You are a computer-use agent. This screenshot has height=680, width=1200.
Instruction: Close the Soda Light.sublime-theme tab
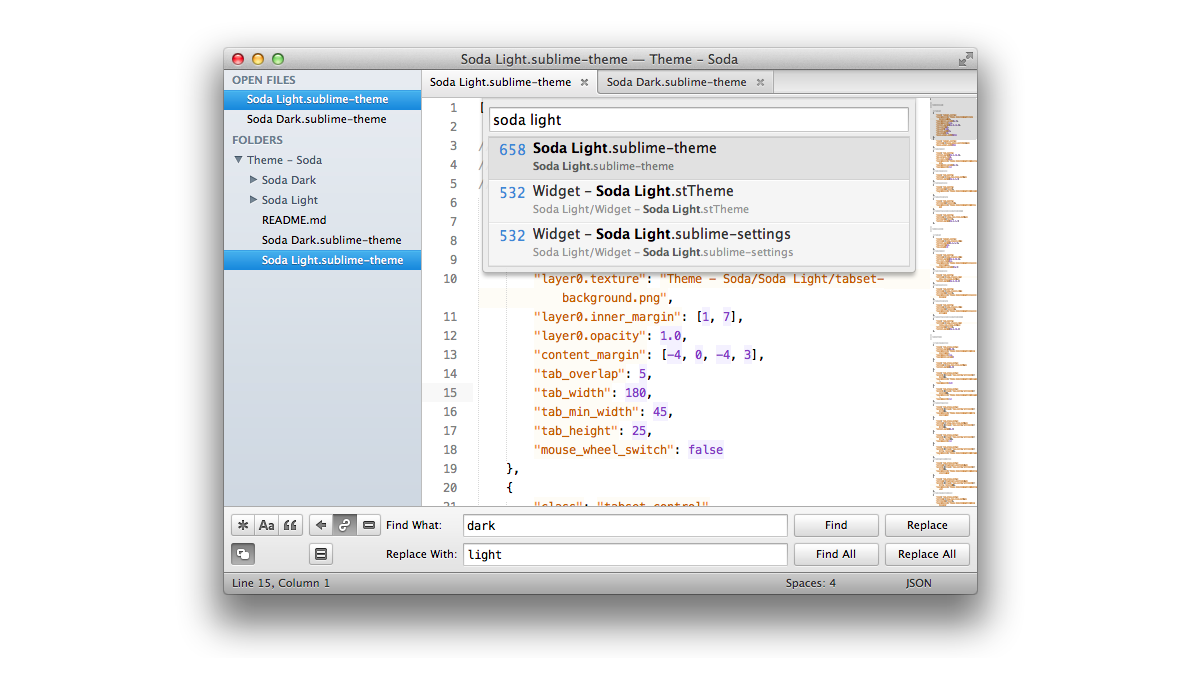pyautogui.click(x=584, y=82)
